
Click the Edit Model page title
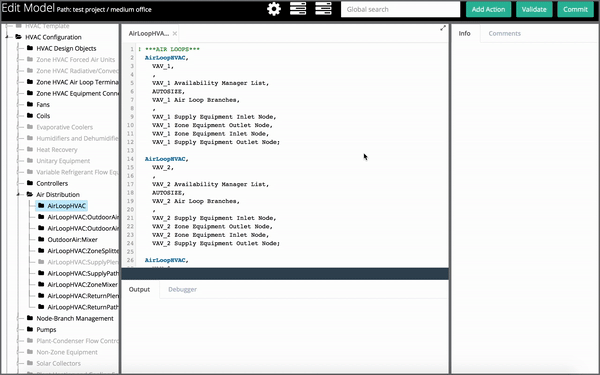point(28,8)
